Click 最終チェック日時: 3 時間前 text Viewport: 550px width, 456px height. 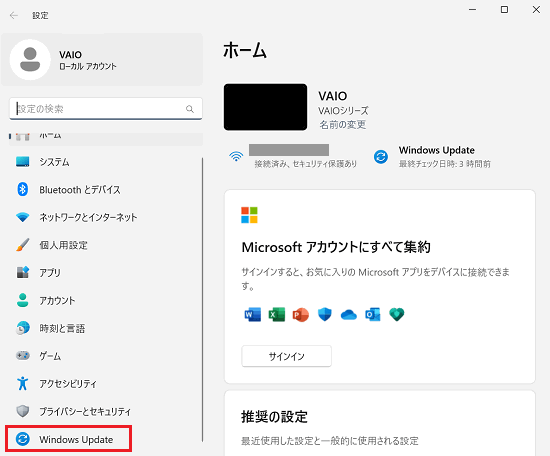[445, 164]
